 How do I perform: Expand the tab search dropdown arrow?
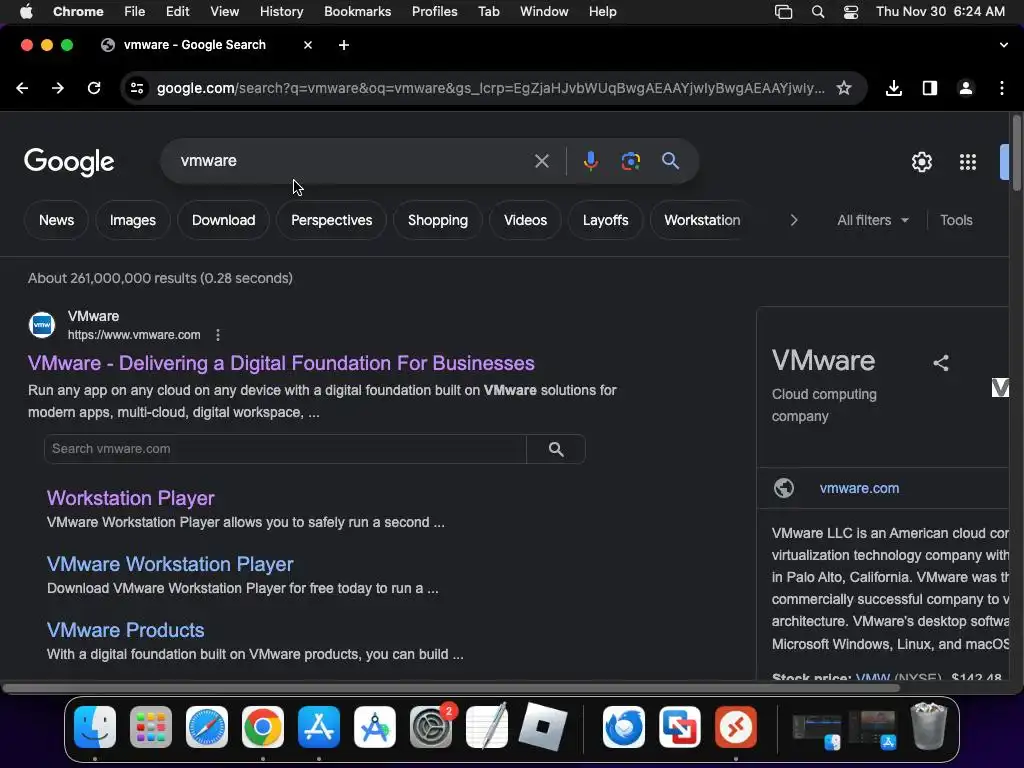tap(1004, 45)
